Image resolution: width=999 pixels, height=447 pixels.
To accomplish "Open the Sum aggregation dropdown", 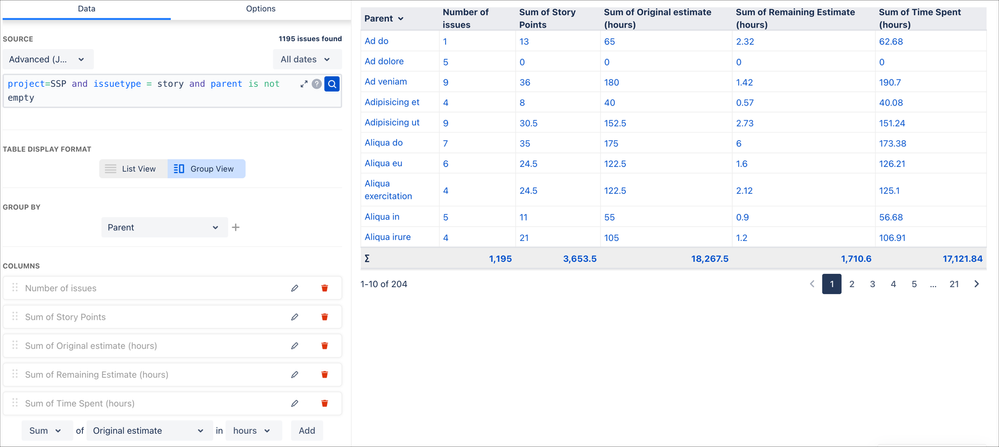I will pos(46,430).
